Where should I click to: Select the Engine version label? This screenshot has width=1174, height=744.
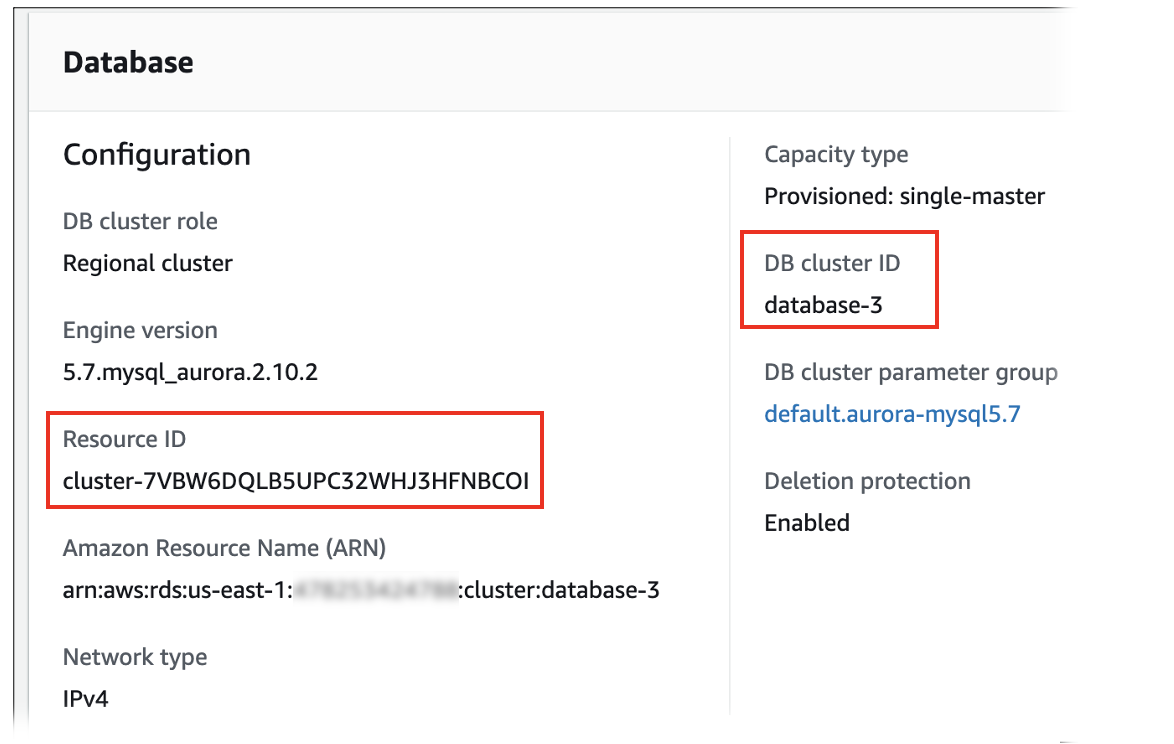(140, 330)
